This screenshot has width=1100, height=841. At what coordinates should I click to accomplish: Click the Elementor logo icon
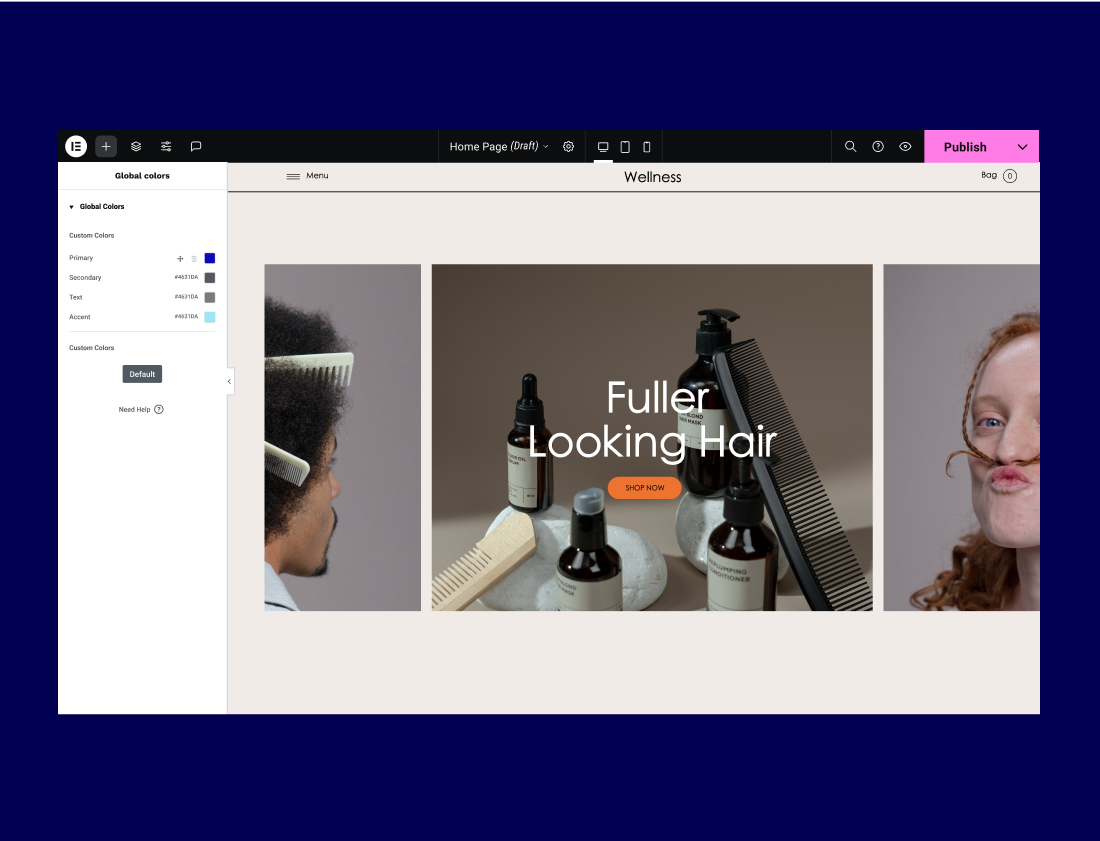point(76,146)
